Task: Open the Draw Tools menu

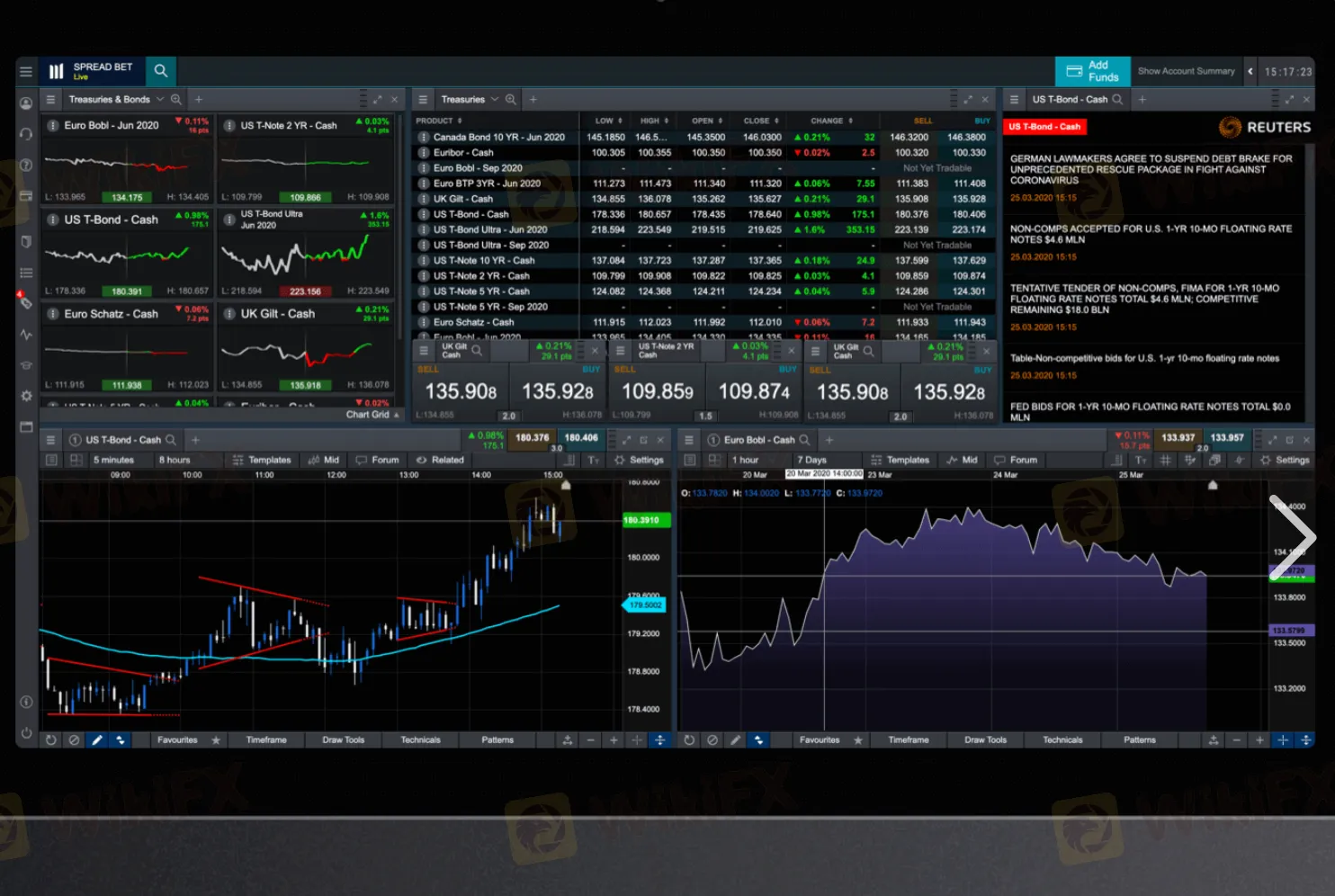Action: click(x=343, y=739)
